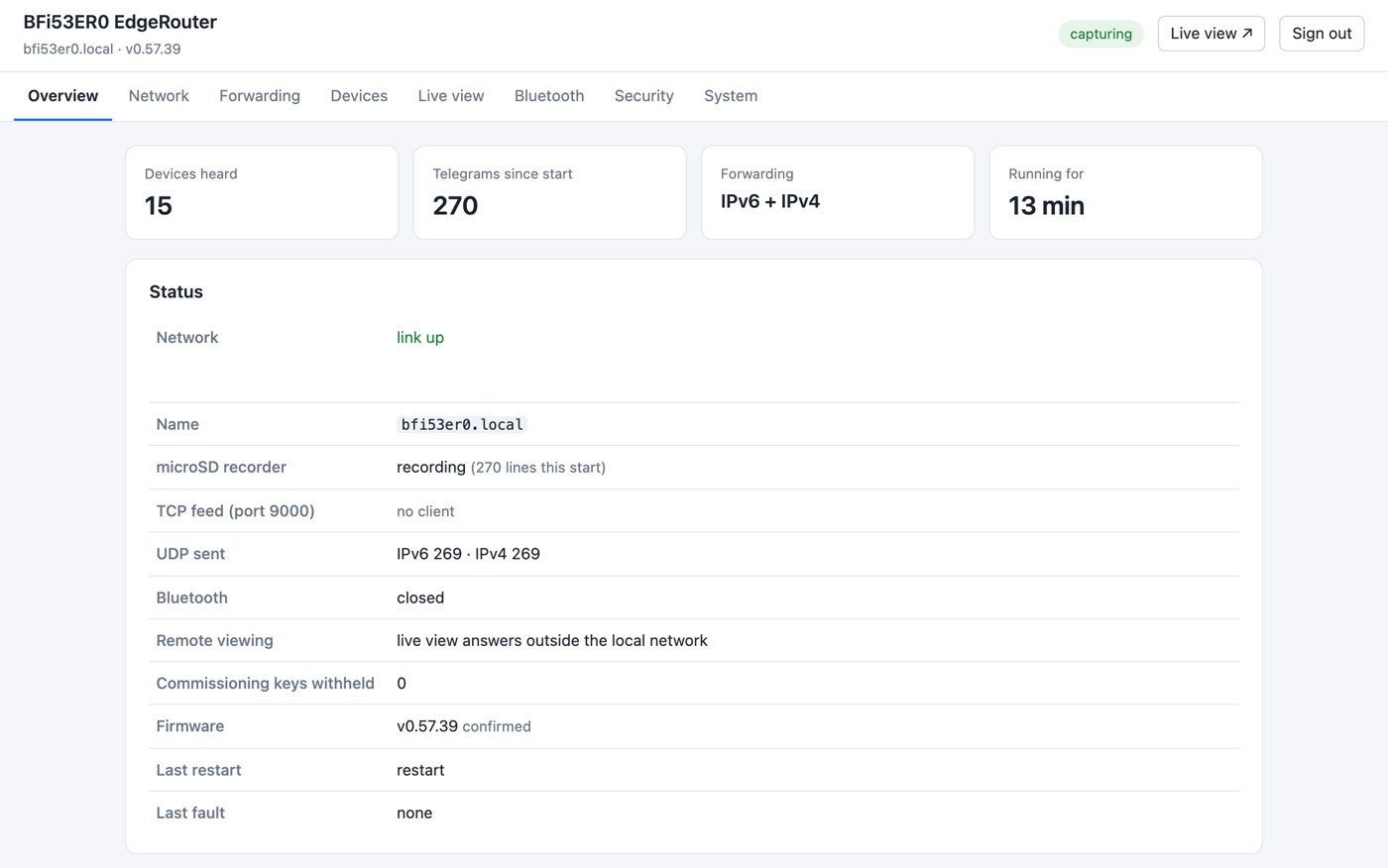This screenshot has height=868, width=1388.
Task: Click the Last fault value none
Action: 414,814
